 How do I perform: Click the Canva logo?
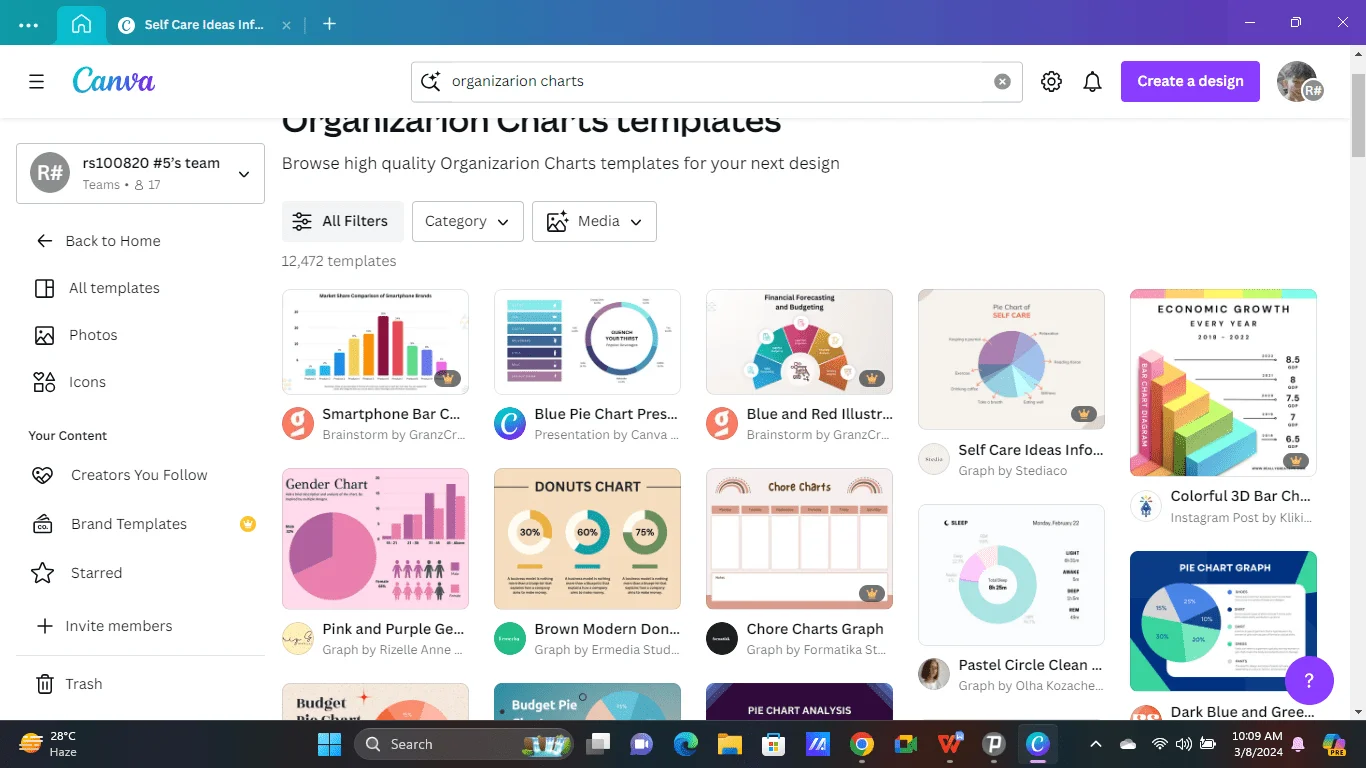point(113,81)
